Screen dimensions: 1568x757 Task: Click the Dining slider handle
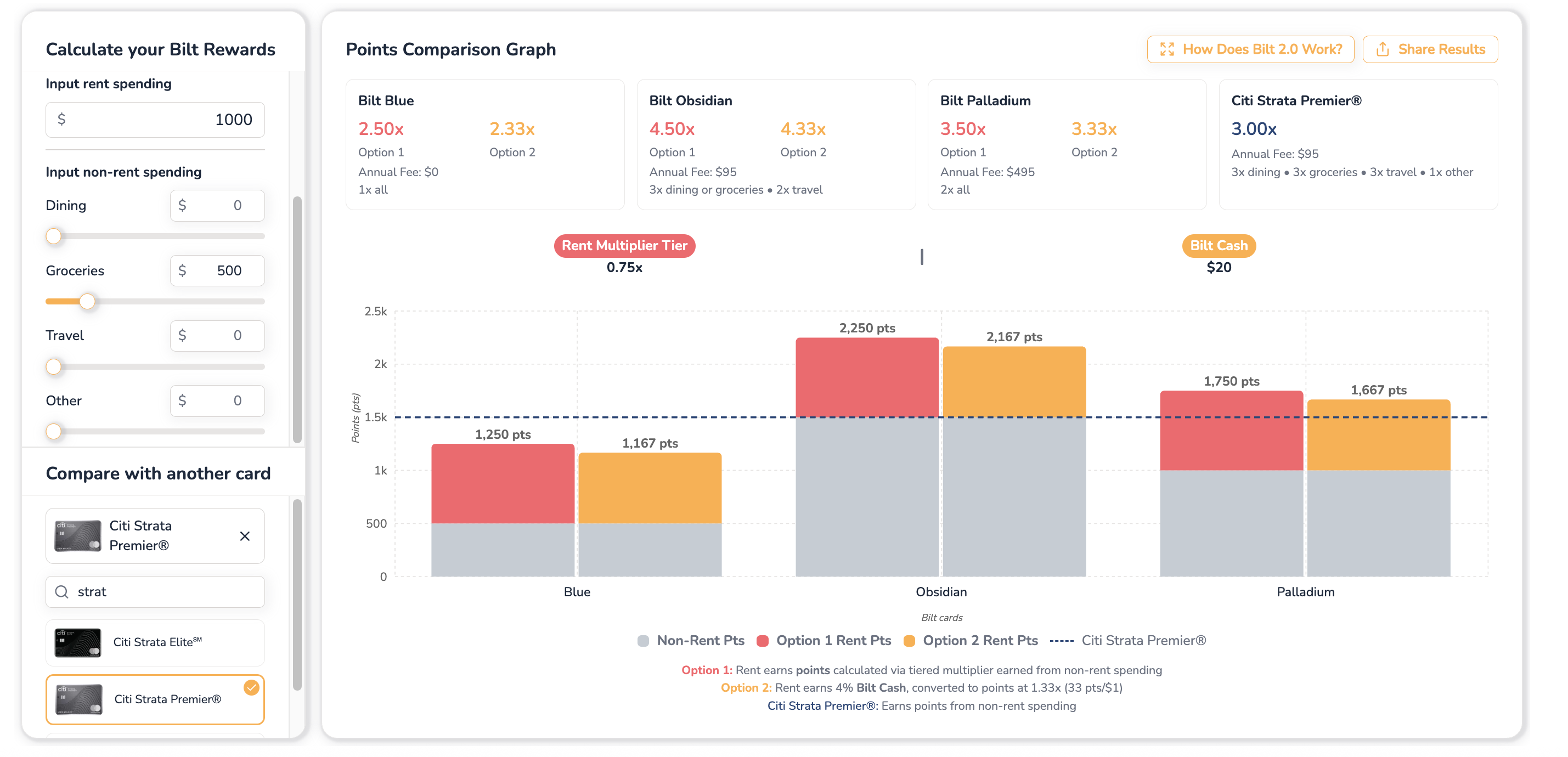coord(54,236)
